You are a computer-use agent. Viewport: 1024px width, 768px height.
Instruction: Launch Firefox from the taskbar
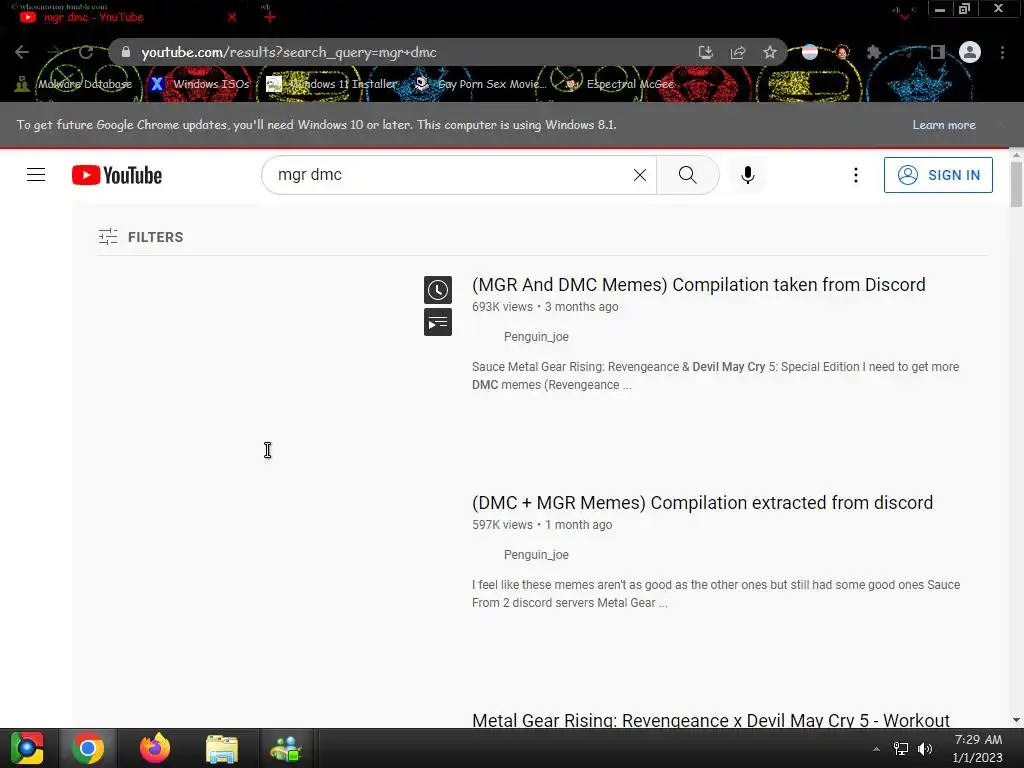tap(155, 748)
